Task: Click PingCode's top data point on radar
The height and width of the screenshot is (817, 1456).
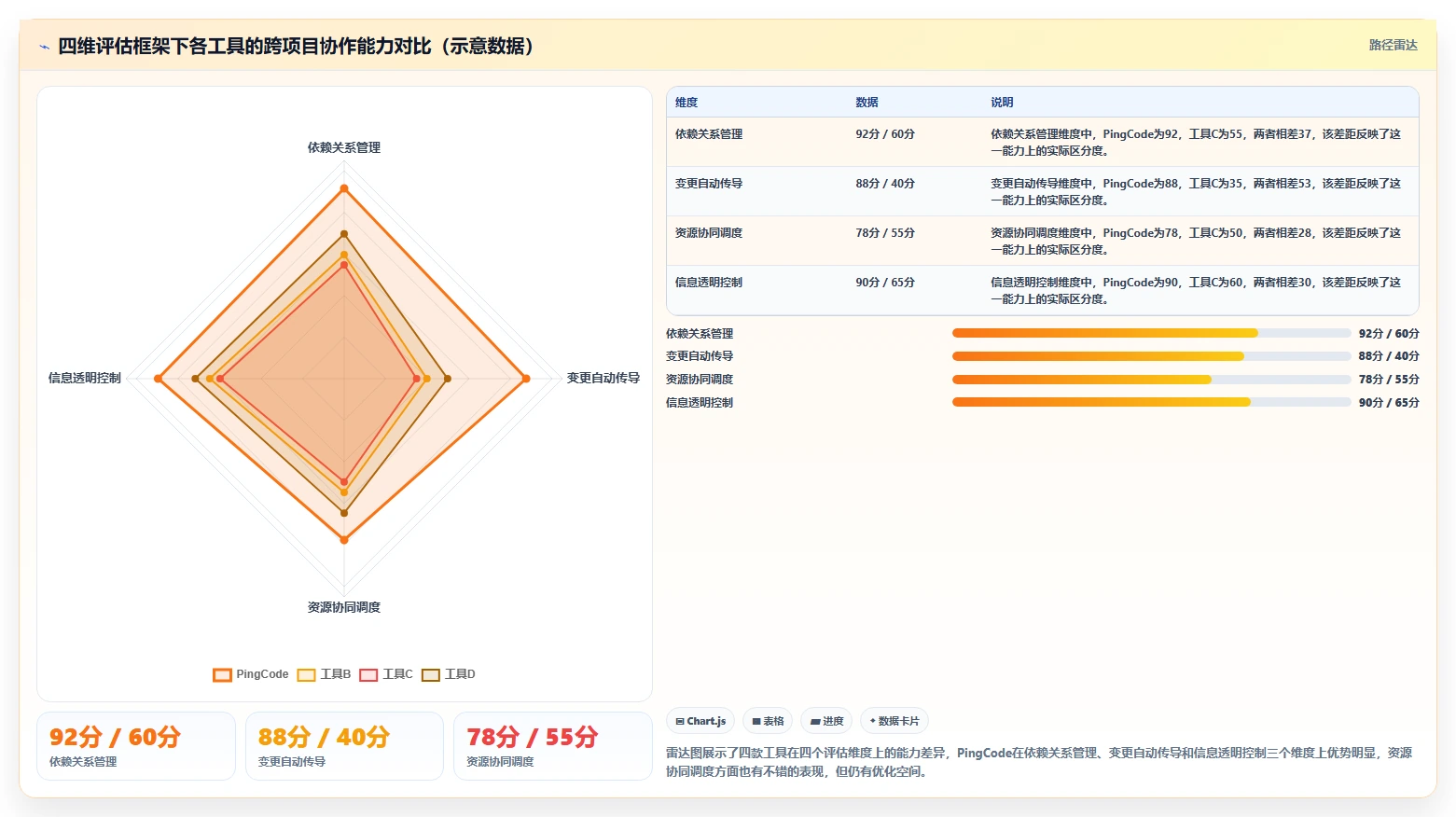Action: pyautogui.click(x=344, y=188)
